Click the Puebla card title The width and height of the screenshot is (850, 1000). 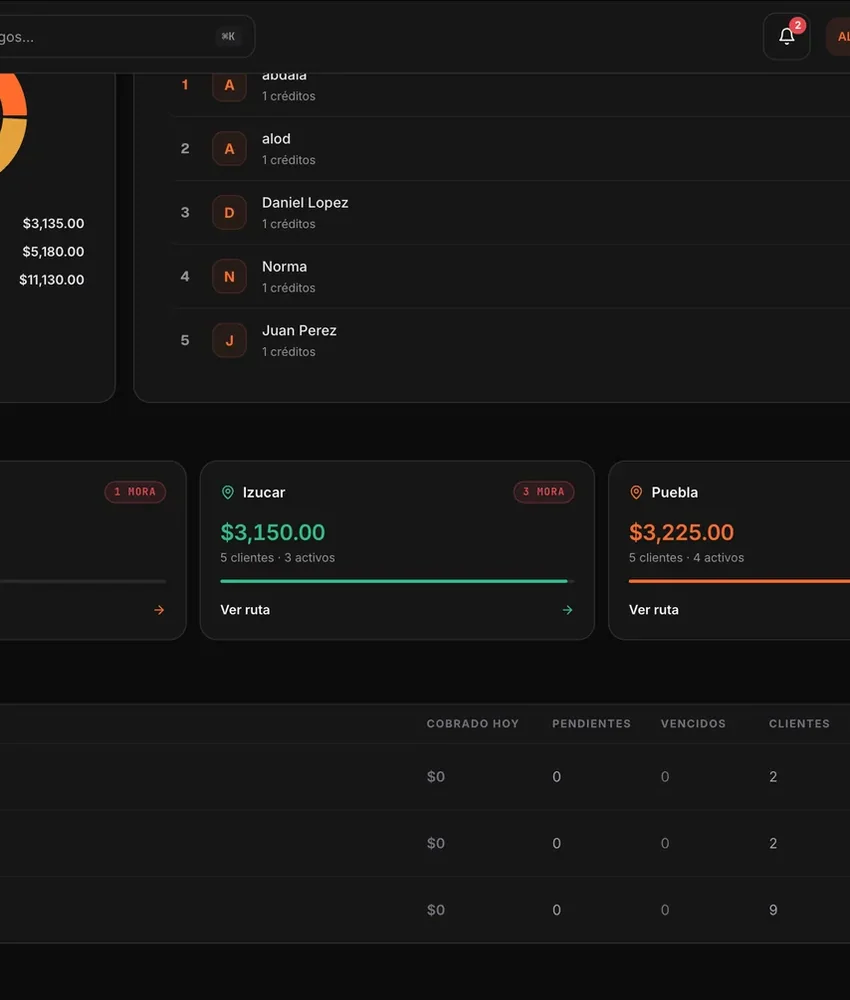(675, 492)
